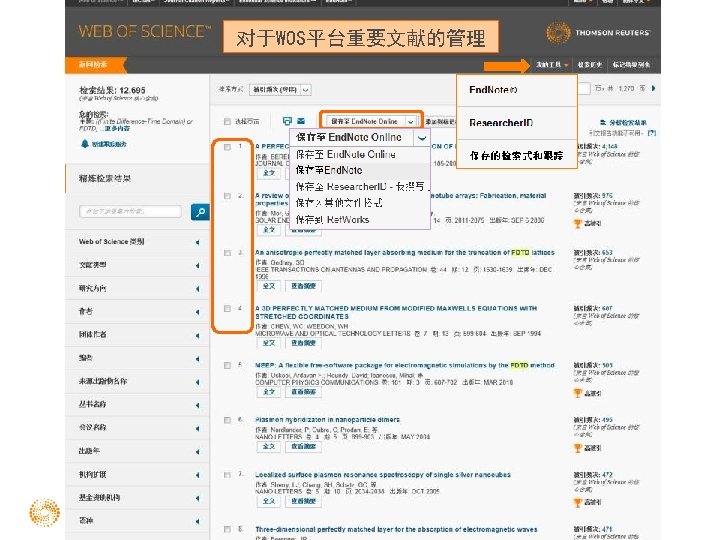Click 被引频次: 653 citation count
Viewport: 720px width, 540px height.
click(x=593, y=253)
